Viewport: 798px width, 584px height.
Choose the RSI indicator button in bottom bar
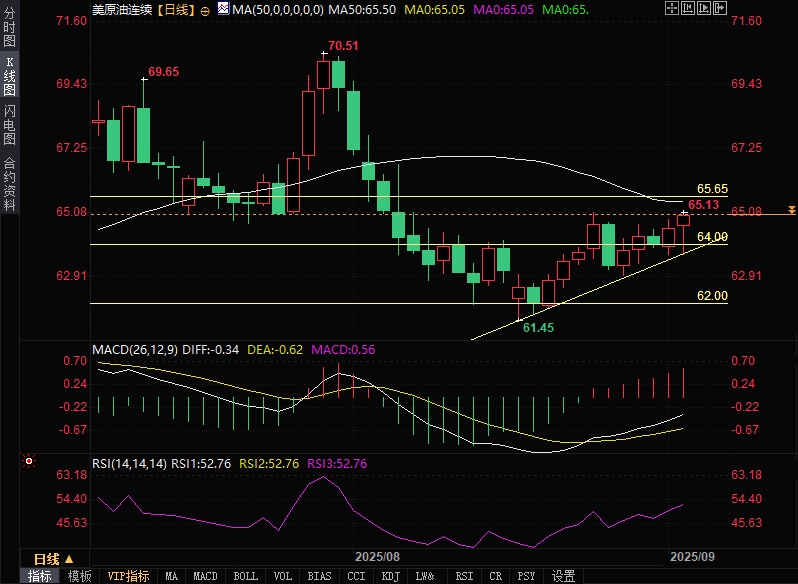coord(464,576)
